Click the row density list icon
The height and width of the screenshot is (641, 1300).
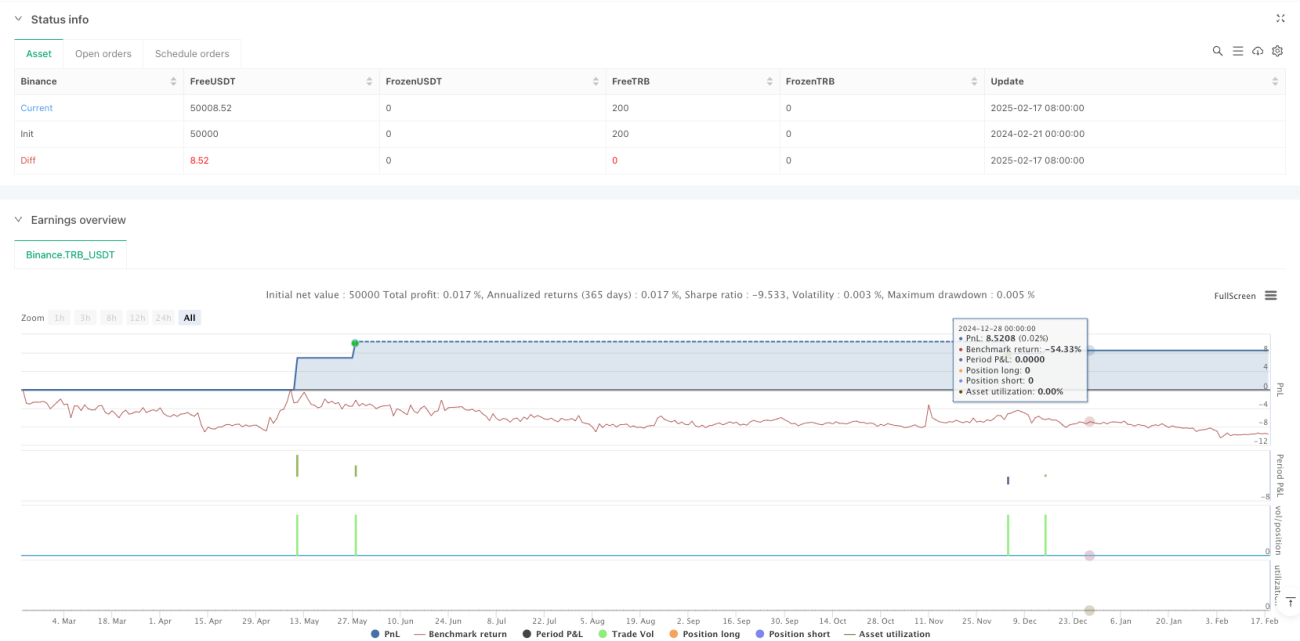(1237, 51)
